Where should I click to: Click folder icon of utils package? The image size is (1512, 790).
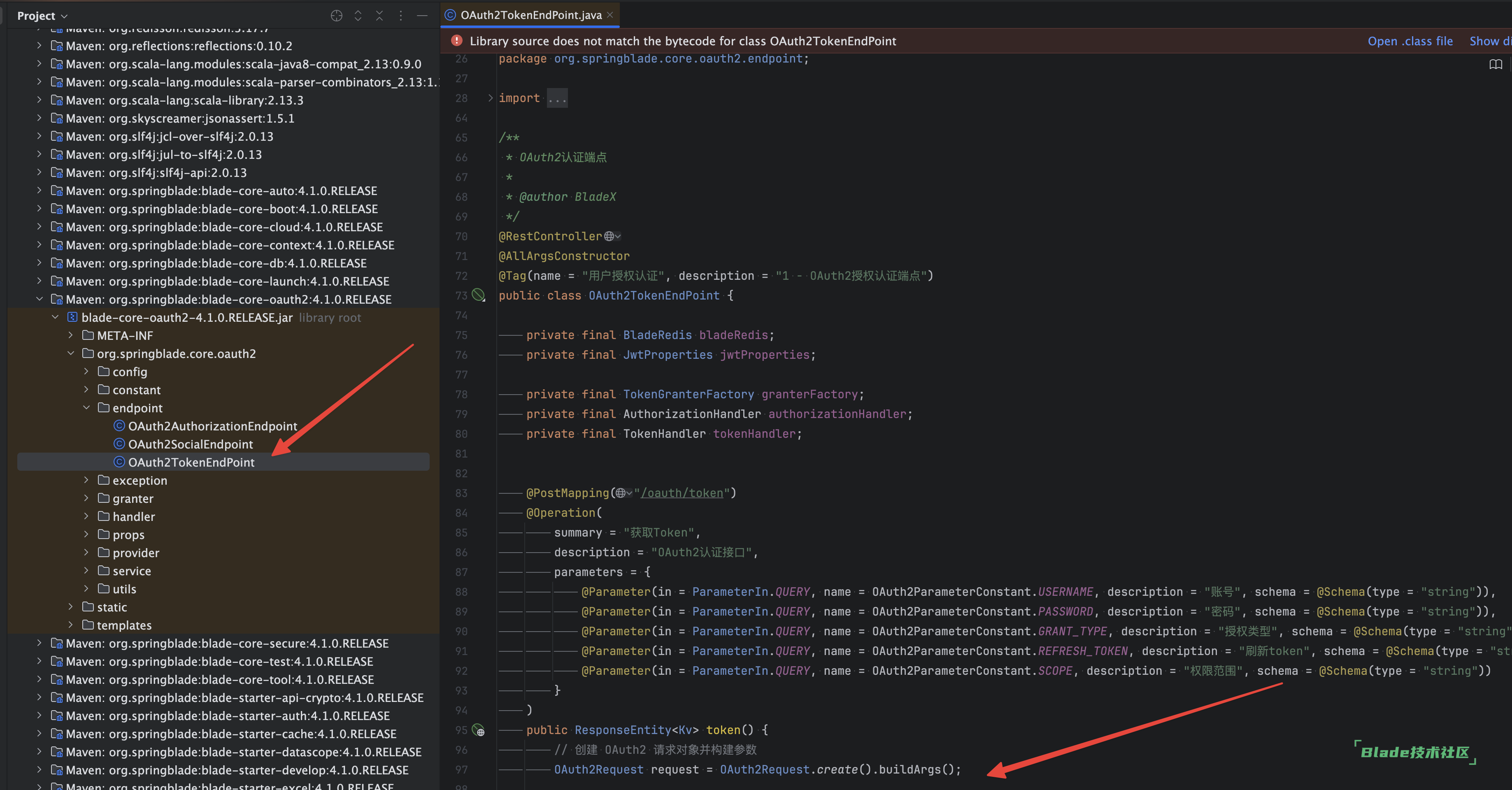pos(104,589)
